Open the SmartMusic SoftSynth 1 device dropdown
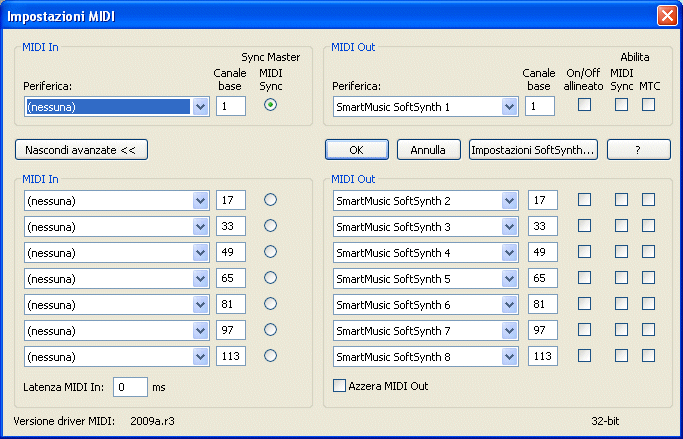The image size is (683, 439). (426, 107)
